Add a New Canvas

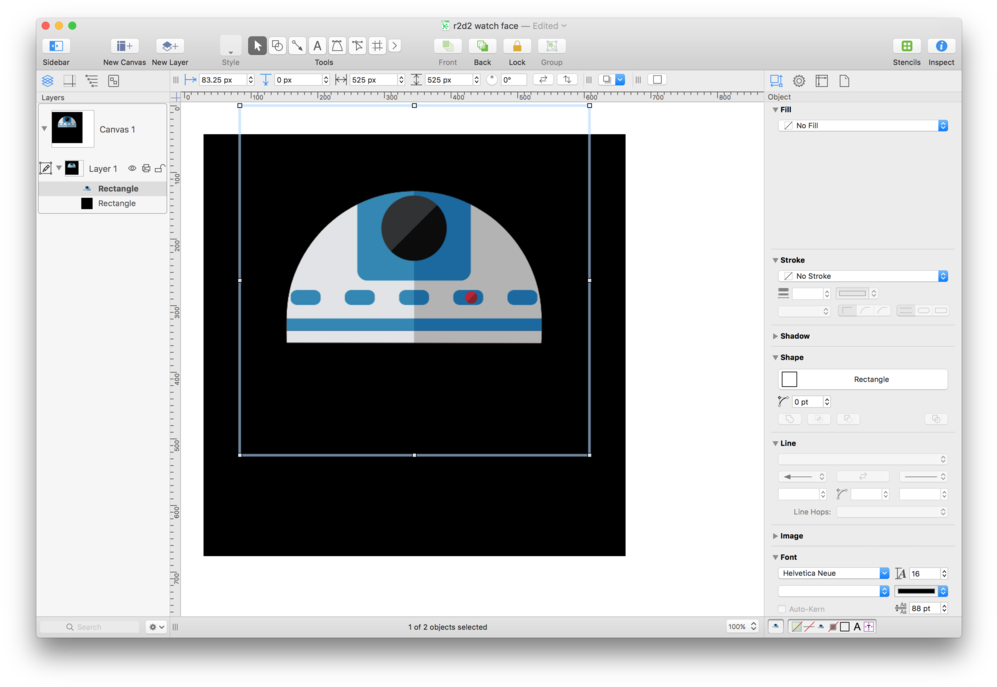(x=124, y=46)
